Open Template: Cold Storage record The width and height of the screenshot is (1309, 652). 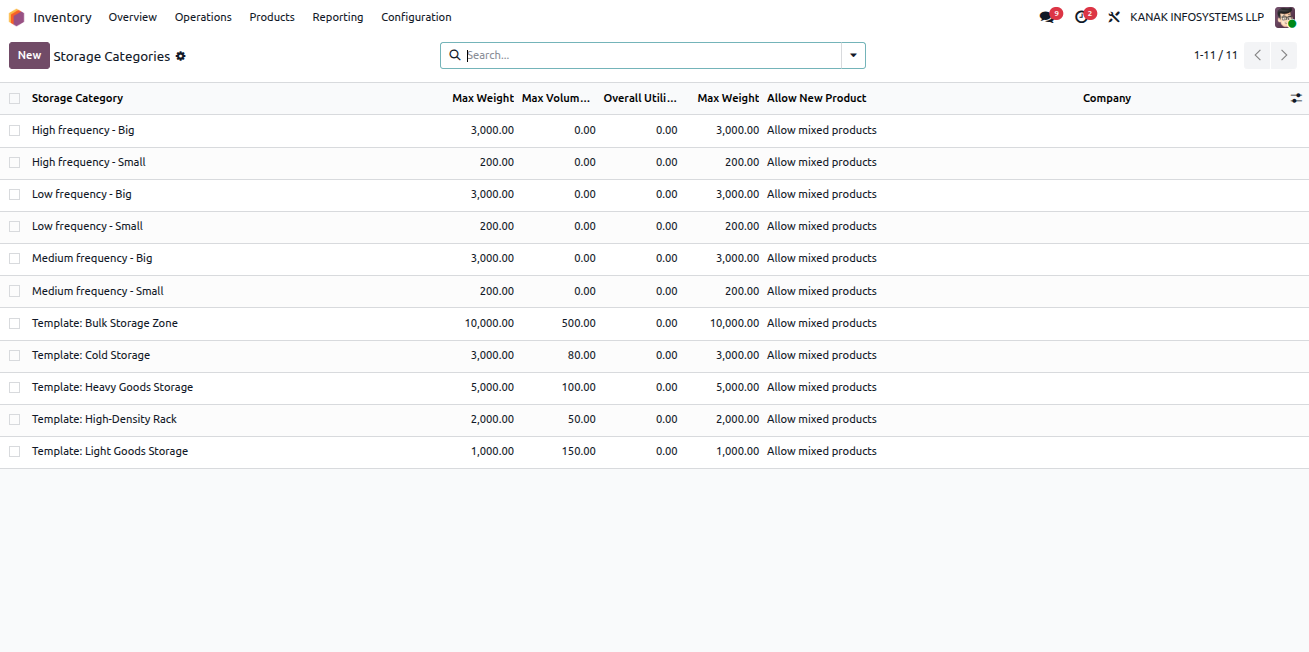(x=91, y=355)
